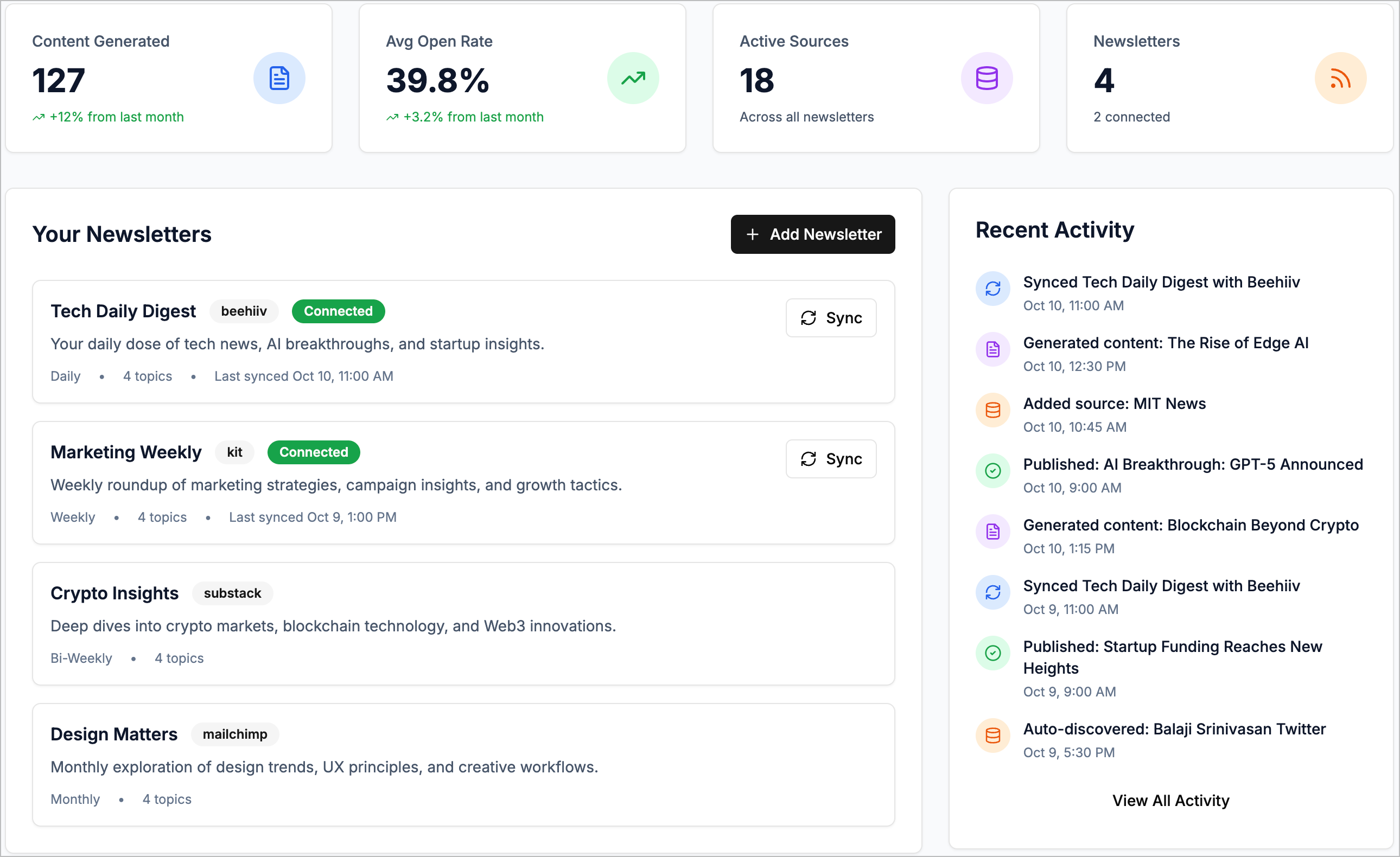The width and height of the screenshot is (1400, 857).
Task: Click checkmark icon beside Startup Funding activity
Action: tap(992, 653)
